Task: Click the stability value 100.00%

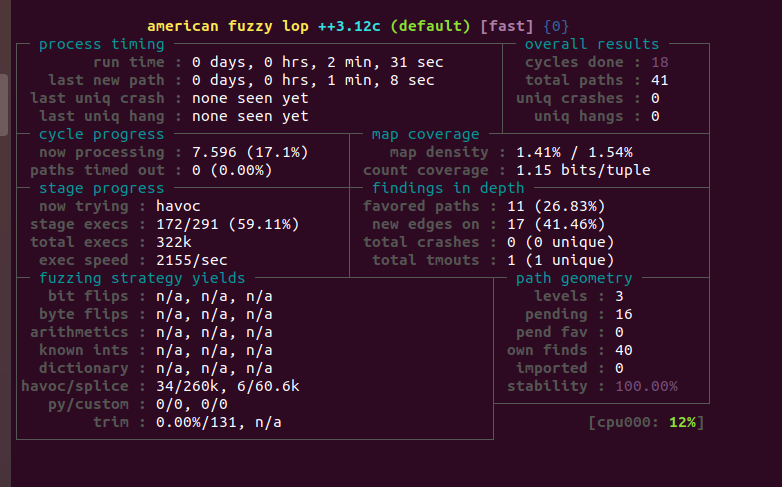Action: (x=646, y=386)
